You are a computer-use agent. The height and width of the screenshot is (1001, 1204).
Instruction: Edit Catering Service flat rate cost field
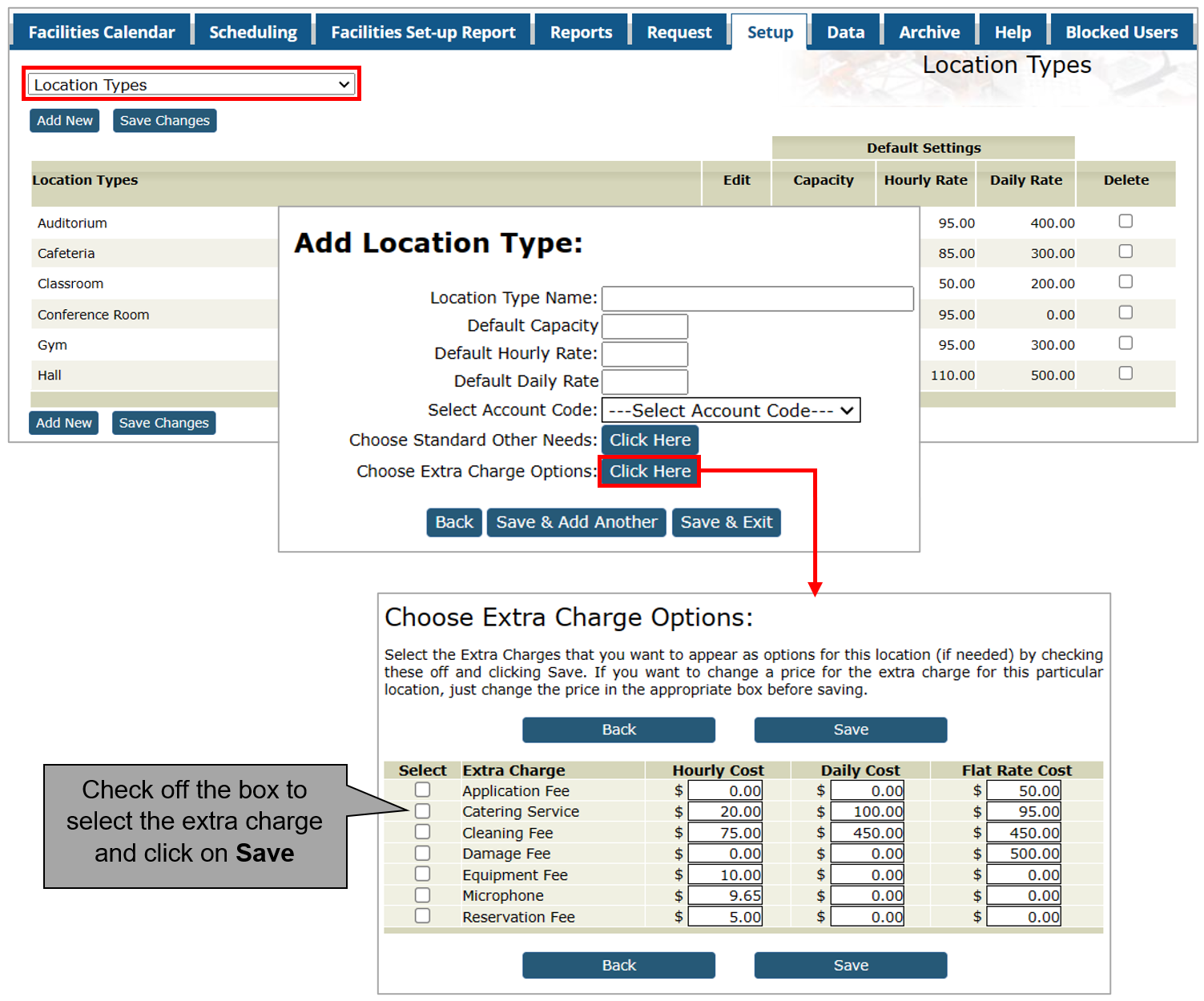click(x=1024, y=811)
